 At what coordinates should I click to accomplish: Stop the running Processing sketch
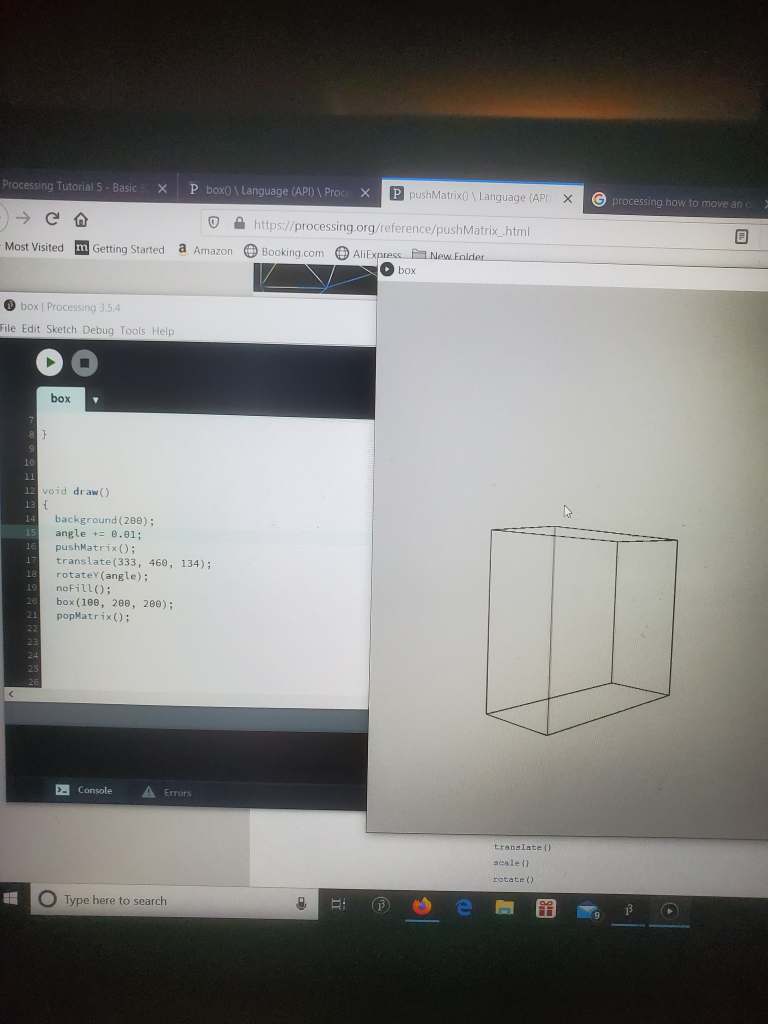[84, 363]
